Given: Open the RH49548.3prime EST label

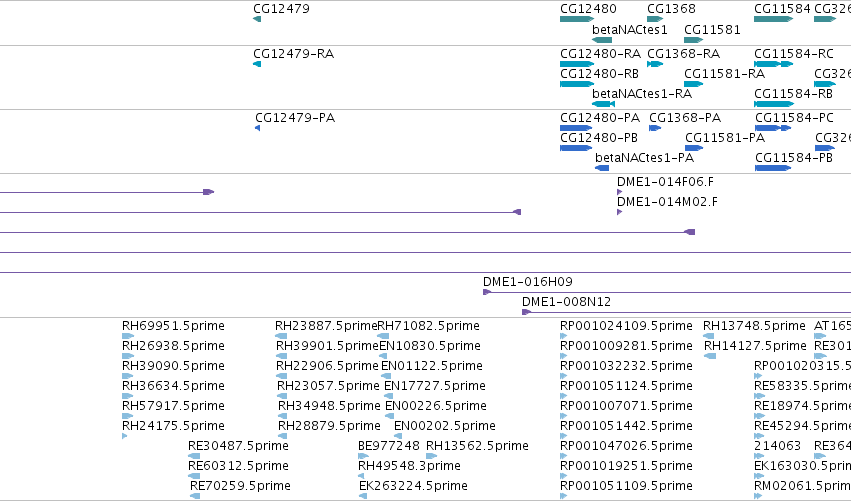Looking at the screenshot, I should coord(410,466).
